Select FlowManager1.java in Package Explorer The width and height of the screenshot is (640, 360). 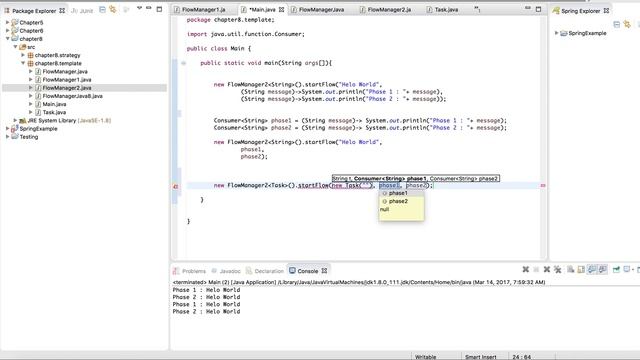[x=67, y=80]
